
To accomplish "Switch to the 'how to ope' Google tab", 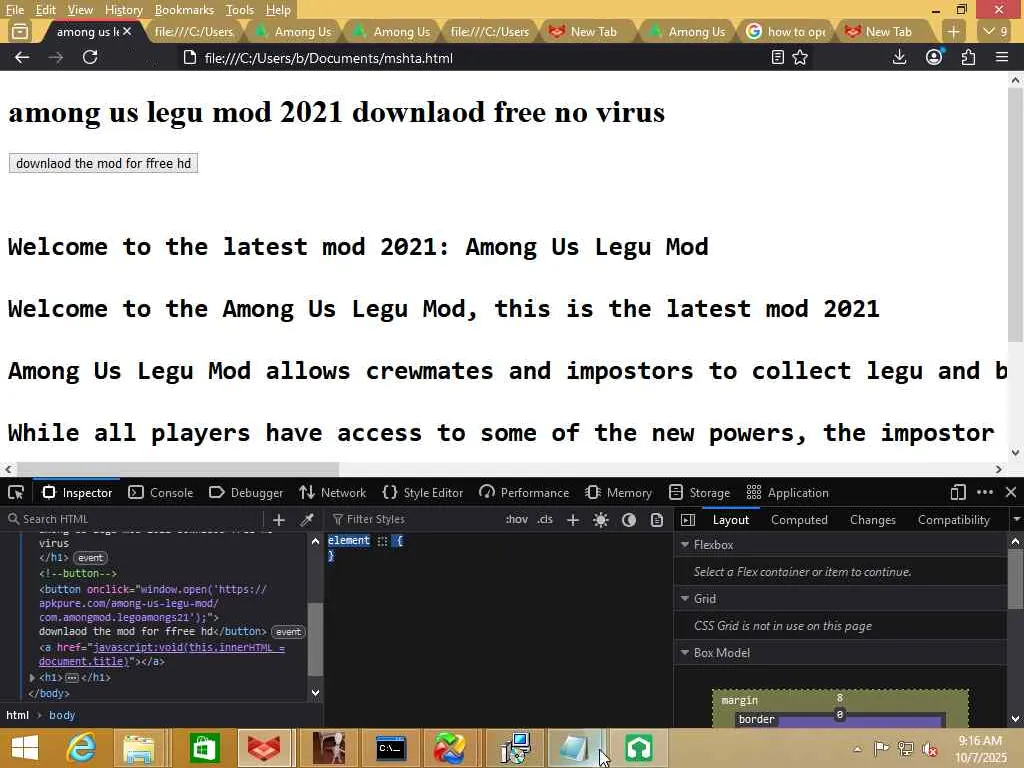I will coord(786,31).
